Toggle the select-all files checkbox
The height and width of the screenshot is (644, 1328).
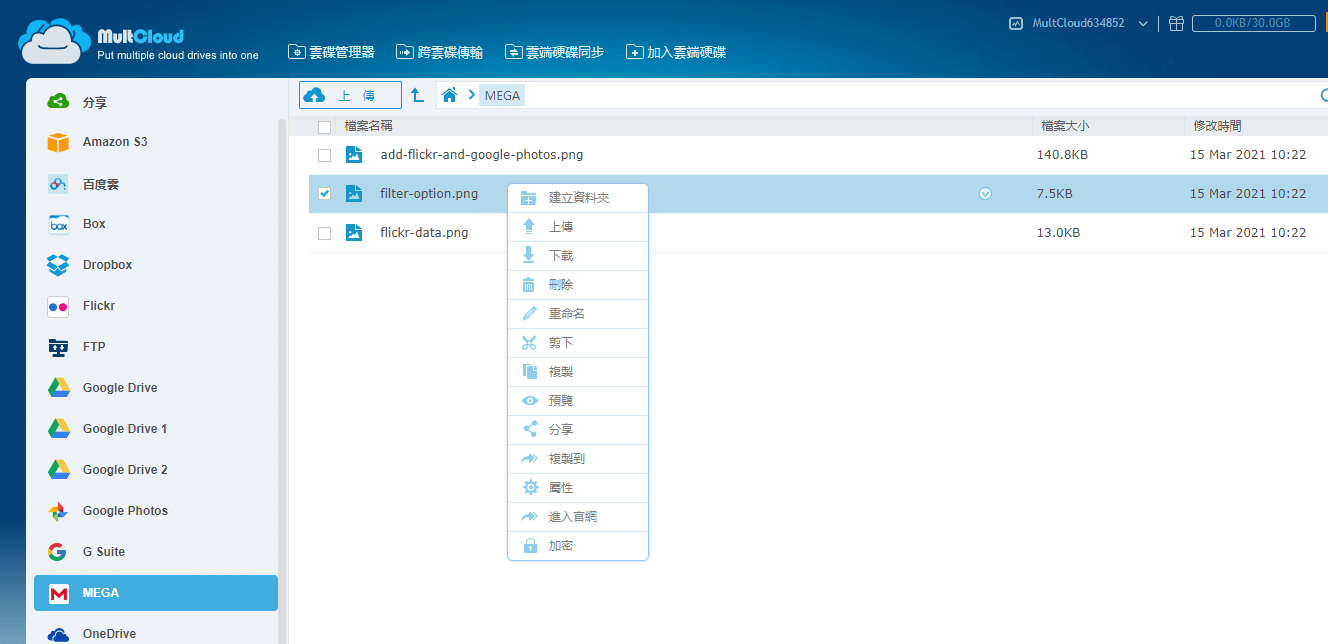(x=324, y=127)
